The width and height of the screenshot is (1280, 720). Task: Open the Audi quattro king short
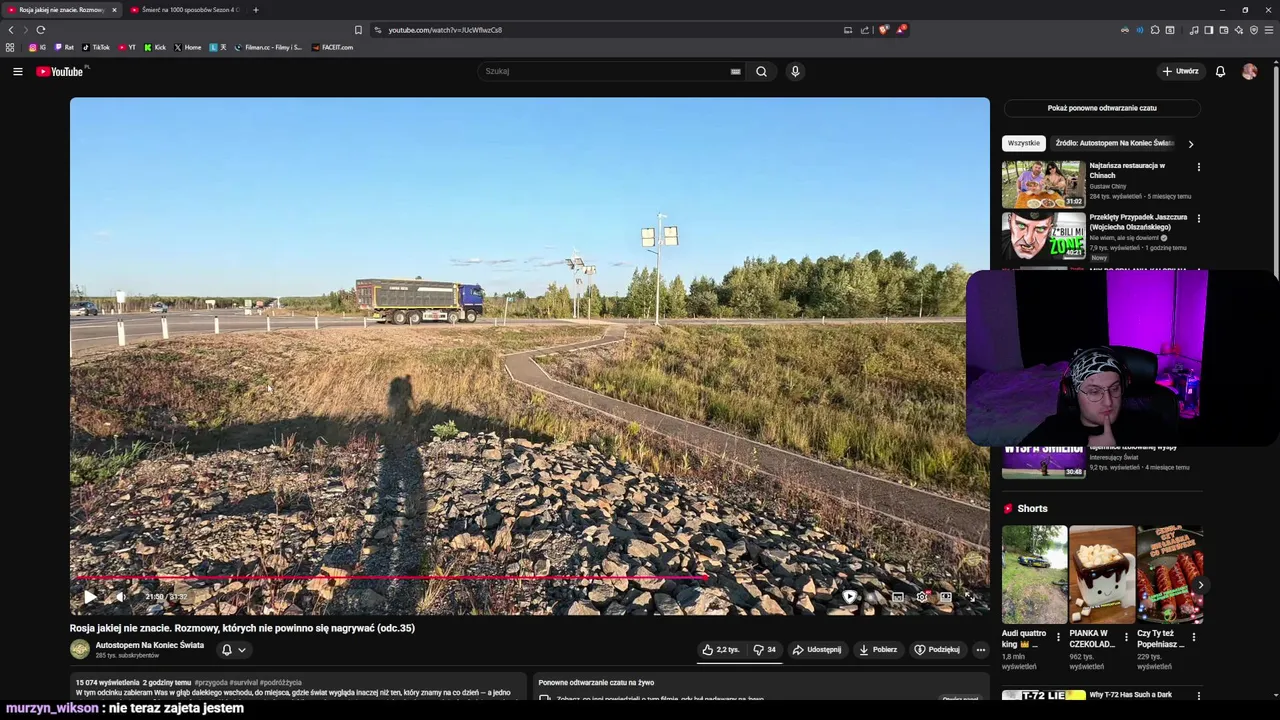(x=1034, y=575)
